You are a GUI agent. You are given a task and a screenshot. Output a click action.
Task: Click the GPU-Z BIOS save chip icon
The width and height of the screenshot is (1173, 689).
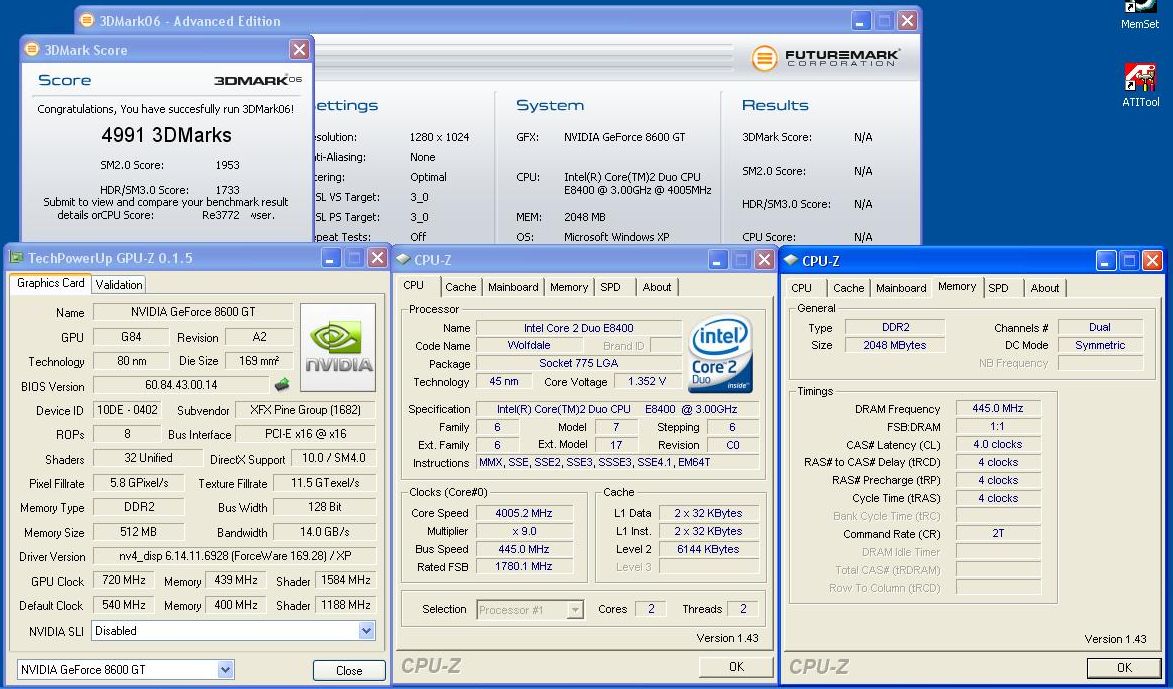282,385
